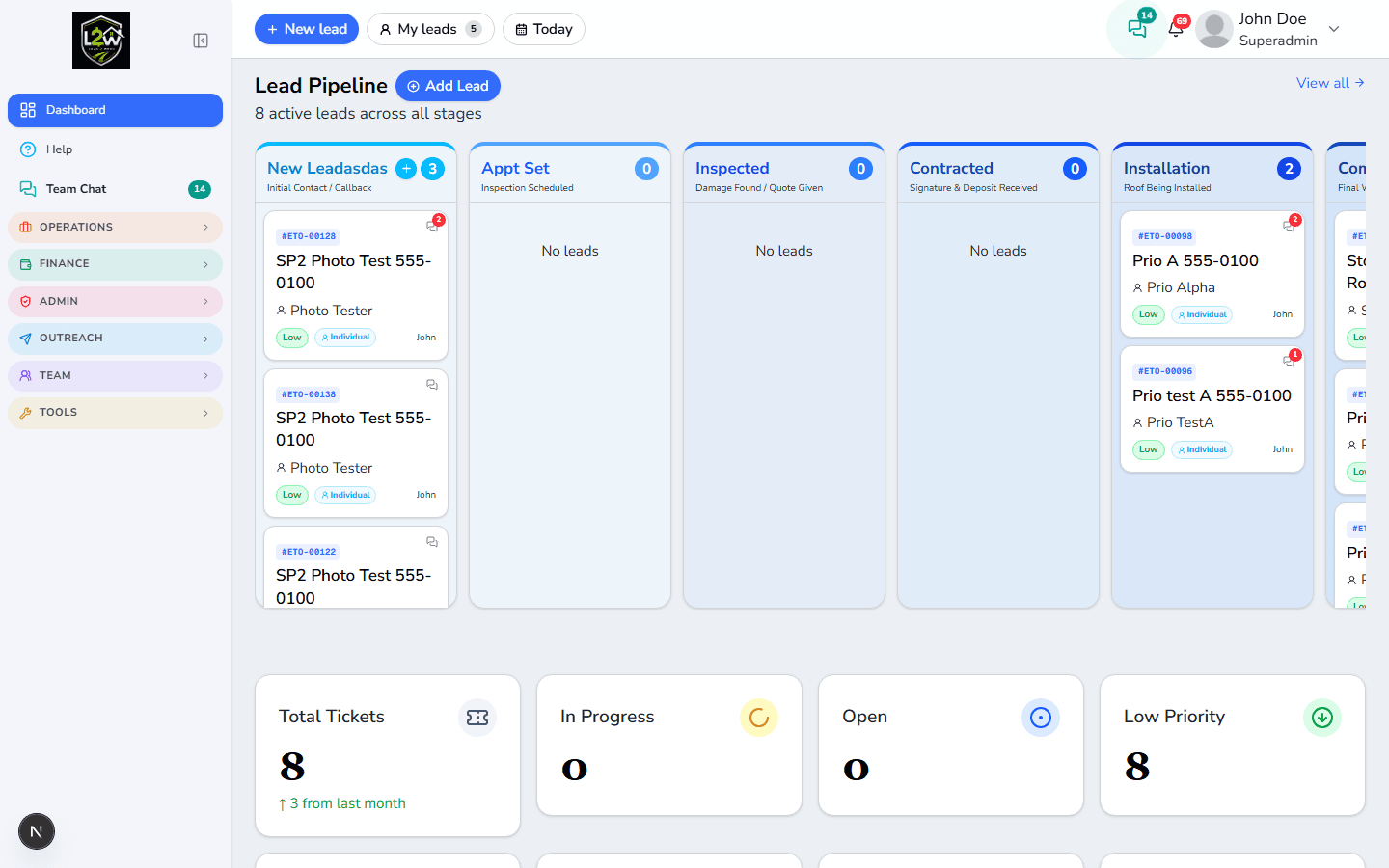1389x868 pixels.
Task: Click the Contracted column heading
Action: click(951, 168)
